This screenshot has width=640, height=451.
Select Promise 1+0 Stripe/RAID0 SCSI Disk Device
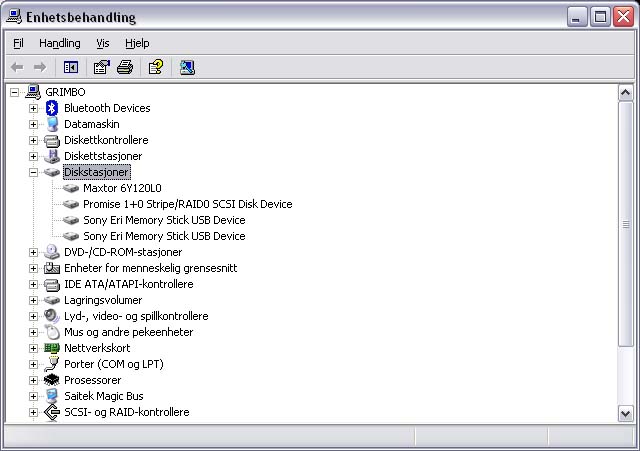(x=187, y=204)
